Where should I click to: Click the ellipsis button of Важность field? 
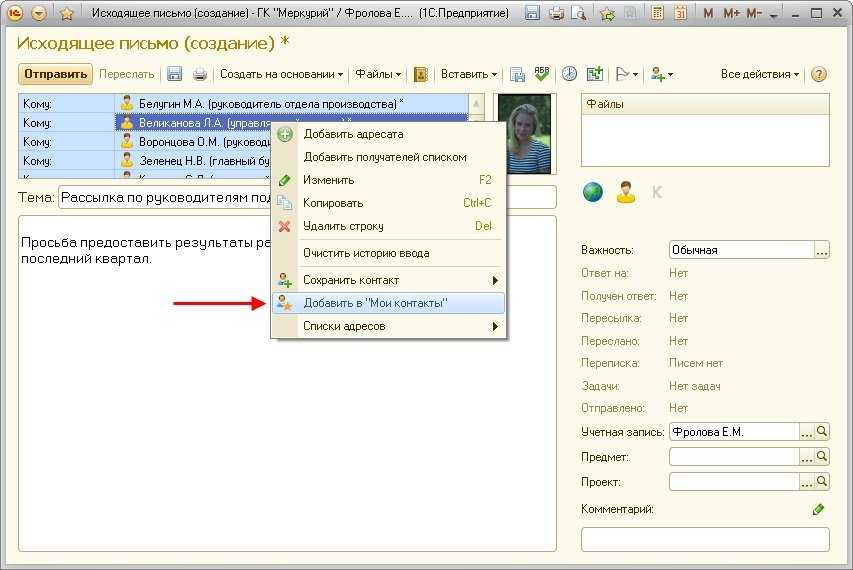[x=822, y=251]
